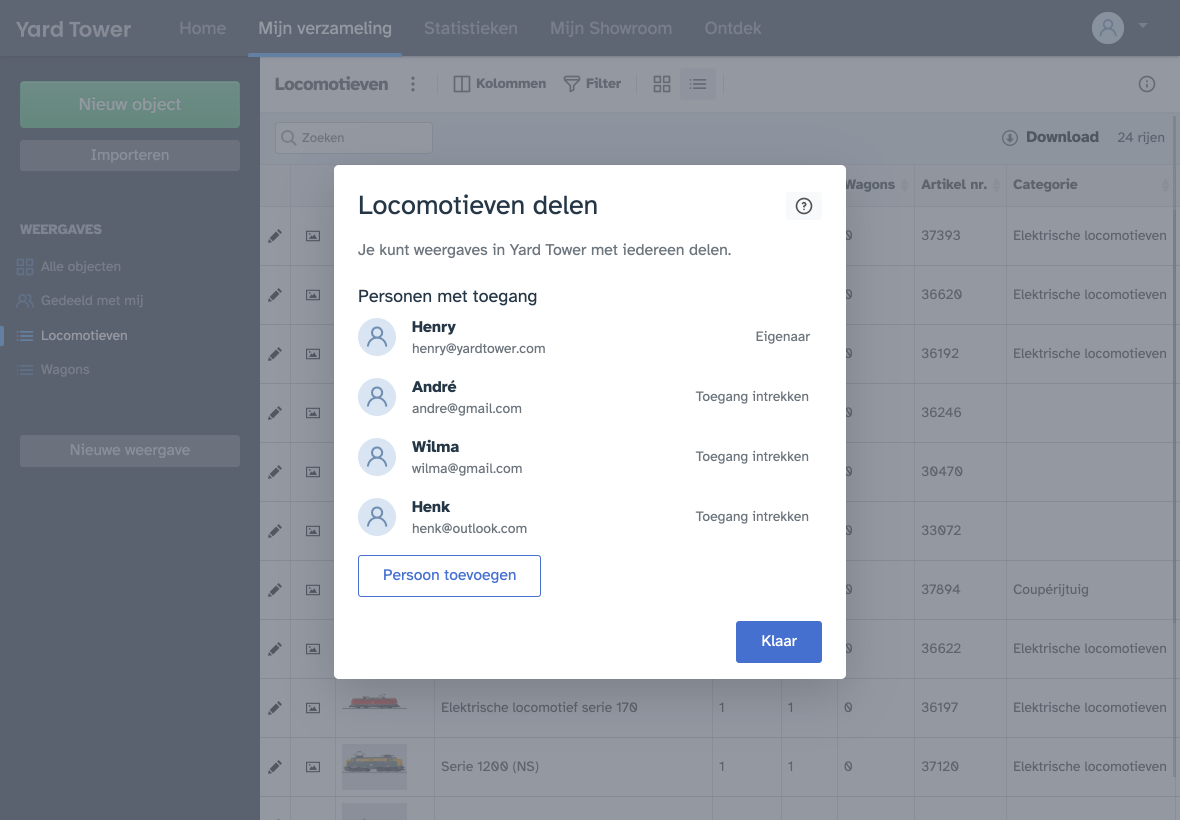
Task: Select Wagons view in sidebar
Action: pyautogui.click(x=65, y=370)
